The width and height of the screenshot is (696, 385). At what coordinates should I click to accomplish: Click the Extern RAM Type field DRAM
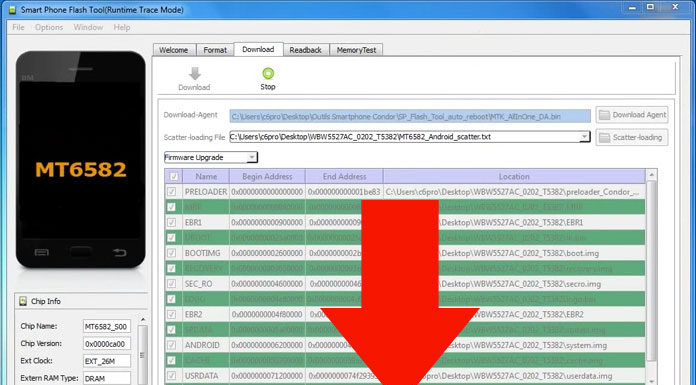(x=107, y=378)
